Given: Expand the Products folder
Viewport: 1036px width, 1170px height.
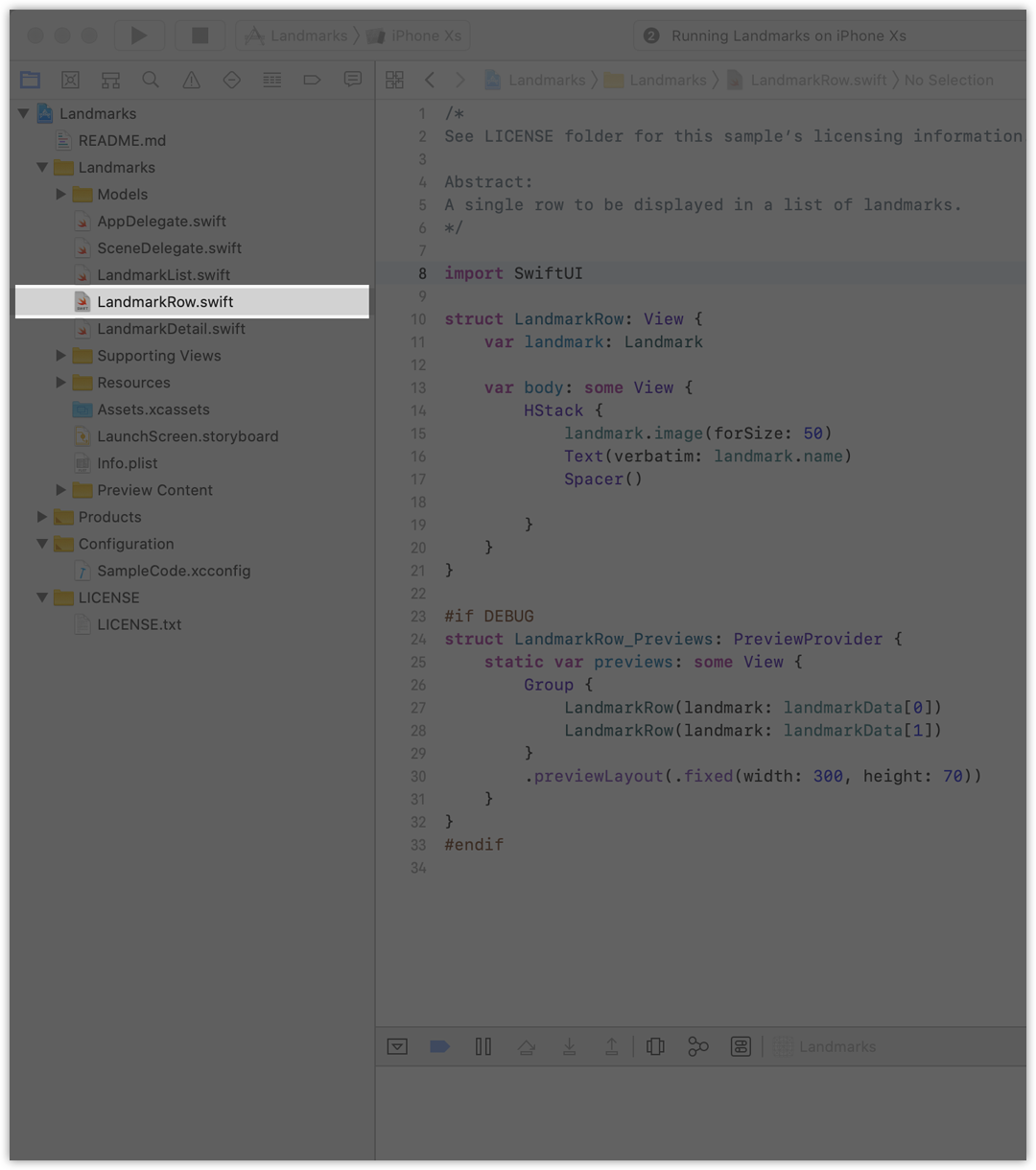Looking at the screenshot, I should pyautogui.click(x=42, y=516).
